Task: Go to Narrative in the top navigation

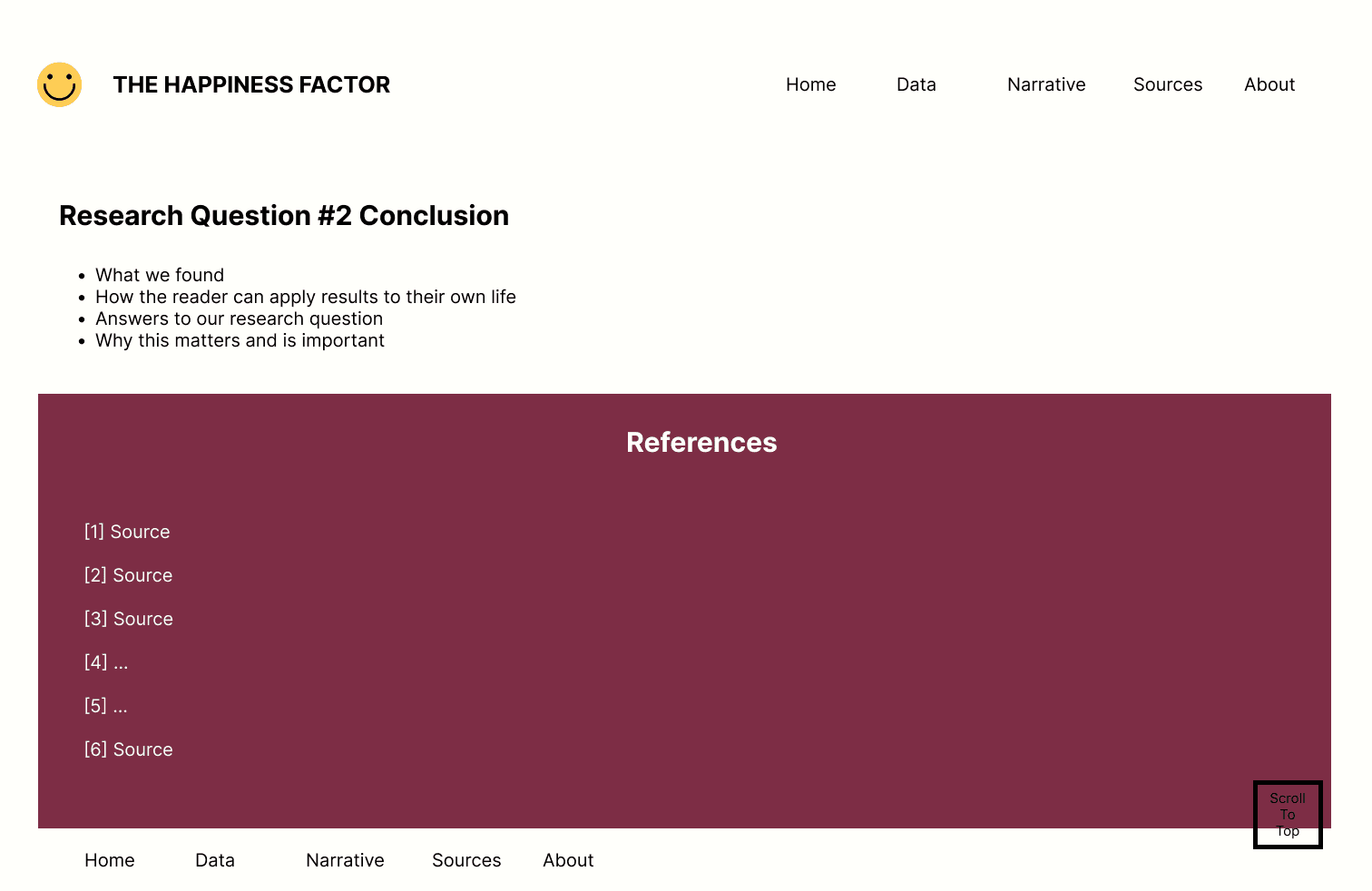Action: (x=1046, y=84)
